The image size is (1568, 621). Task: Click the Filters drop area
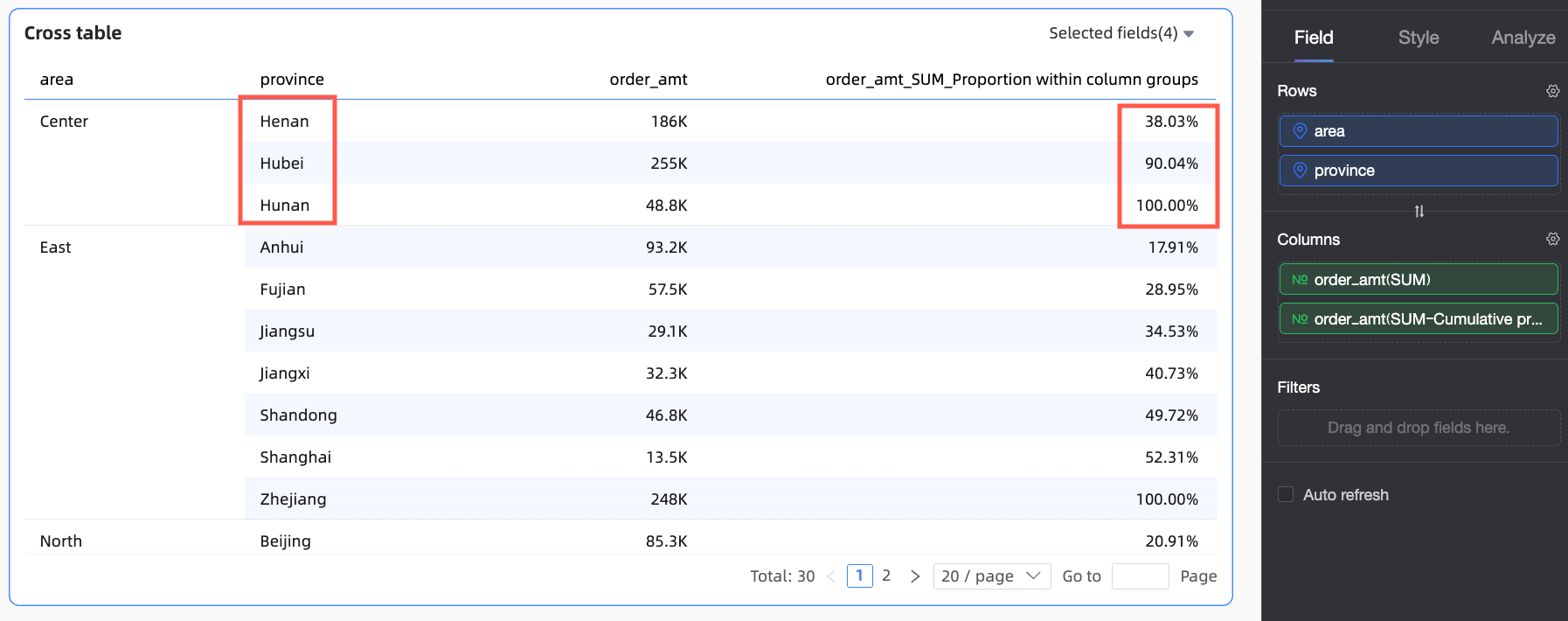(1418, 428)
